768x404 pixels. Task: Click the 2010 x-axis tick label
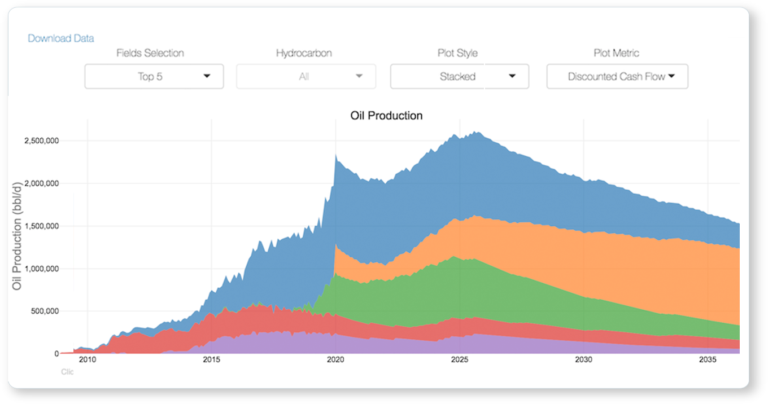click(x=87, y=360)
